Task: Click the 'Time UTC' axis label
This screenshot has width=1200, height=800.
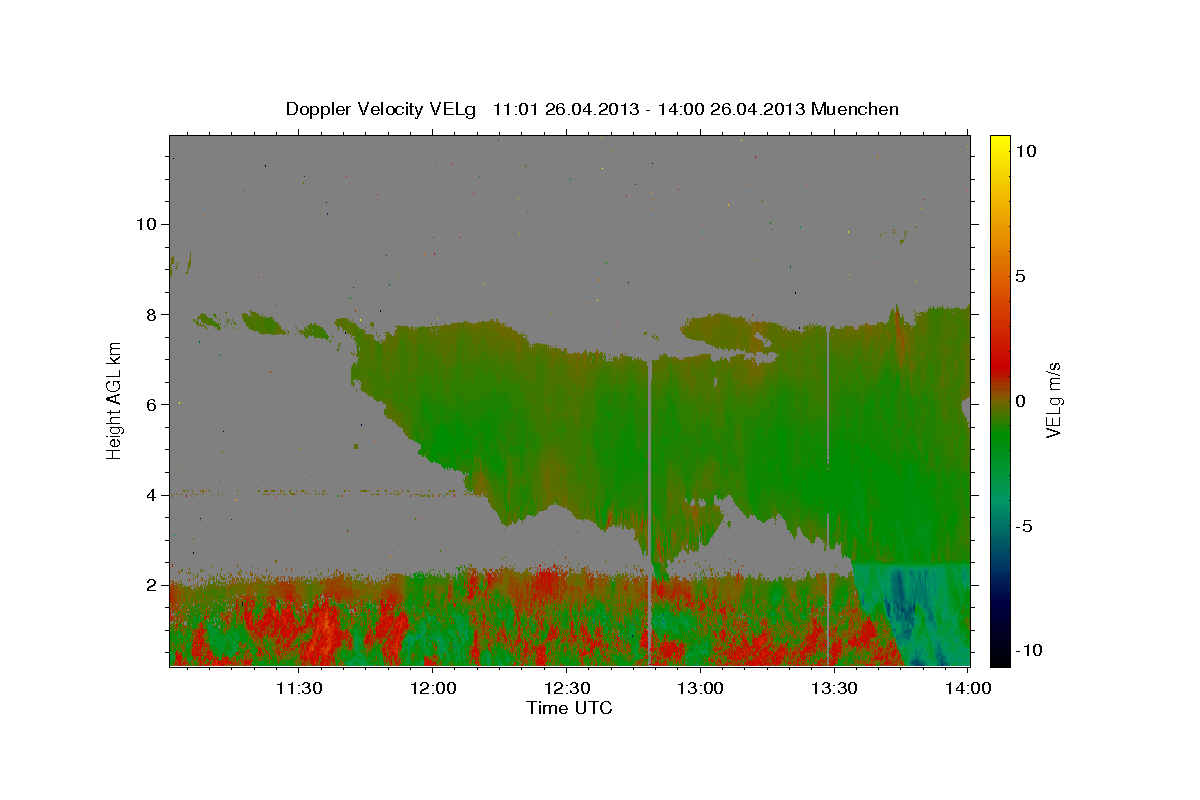Action: point(569,708)
